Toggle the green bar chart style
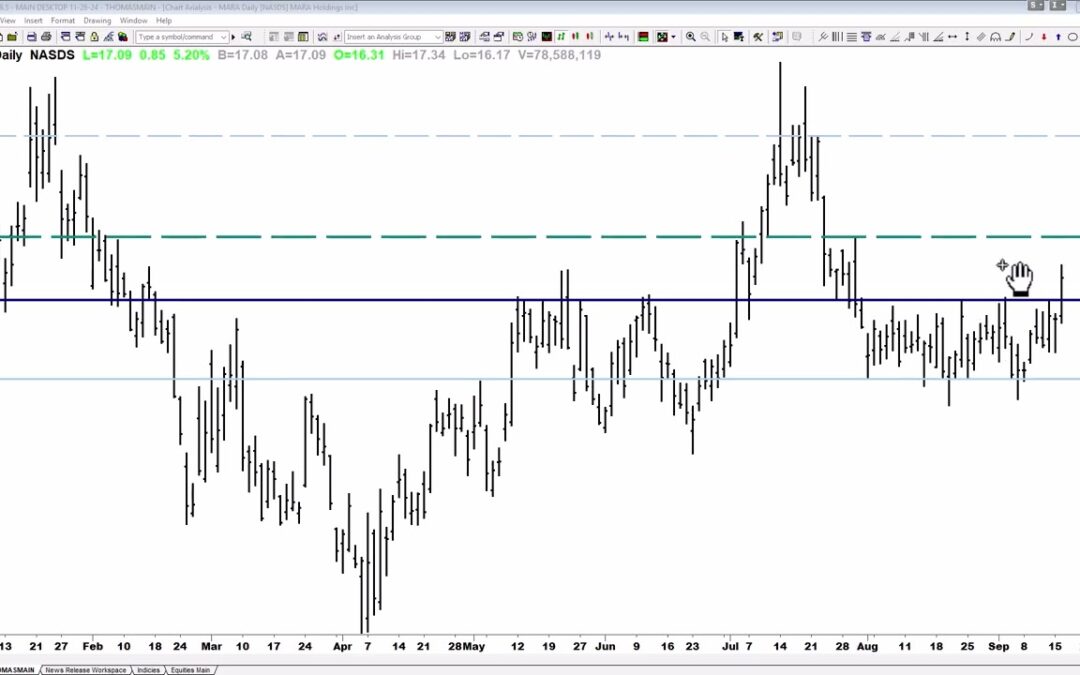 [561, 37]
